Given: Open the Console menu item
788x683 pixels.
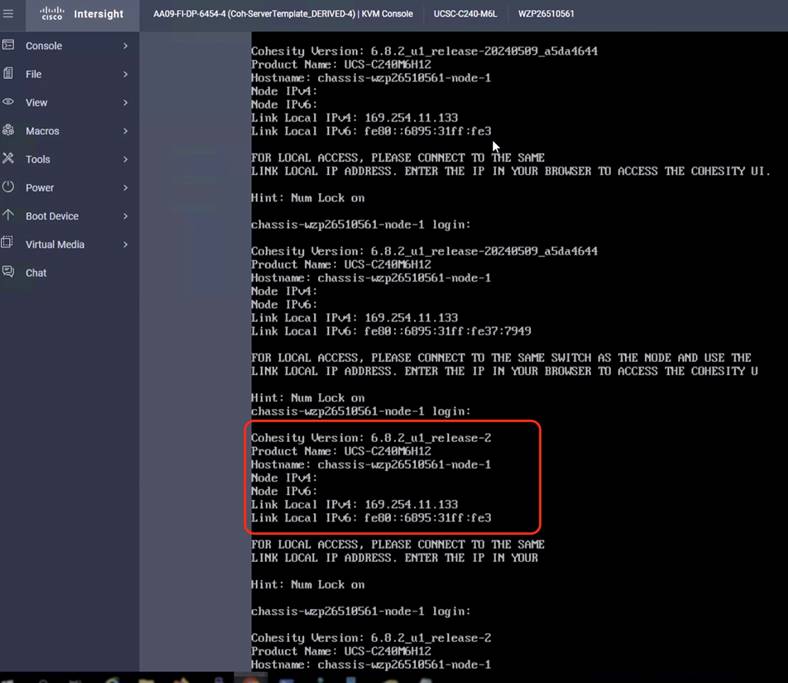Looking at the screenshot, I should click(x=69, y=46).
